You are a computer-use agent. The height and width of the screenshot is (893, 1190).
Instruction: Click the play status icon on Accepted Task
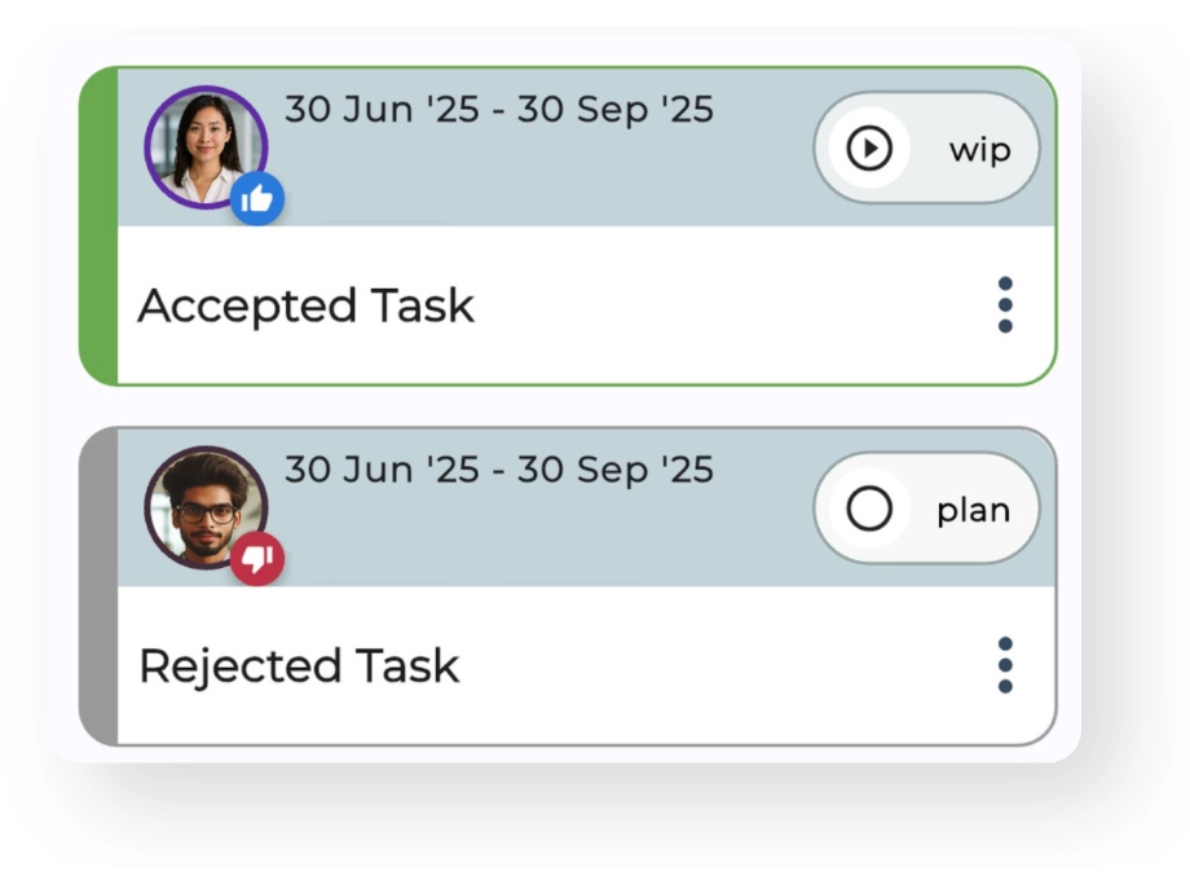(869, 147)
